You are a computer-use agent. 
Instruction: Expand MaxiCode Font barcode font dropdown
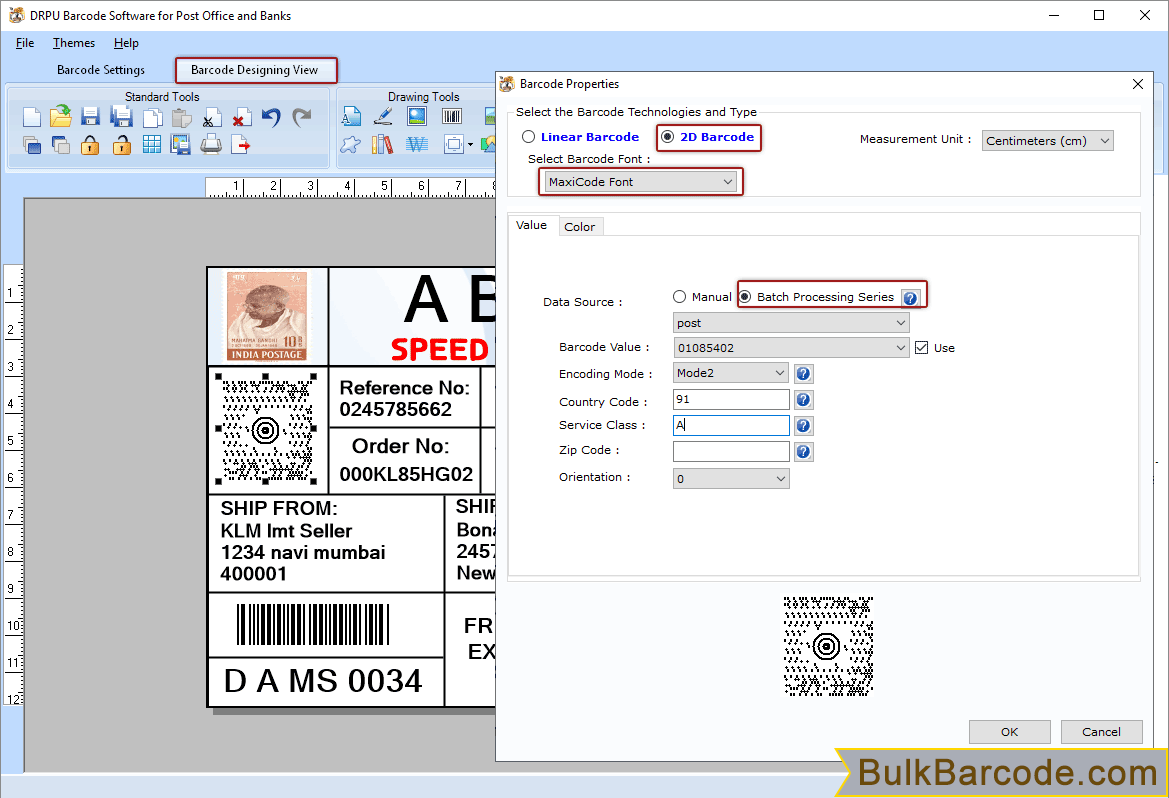641,182
